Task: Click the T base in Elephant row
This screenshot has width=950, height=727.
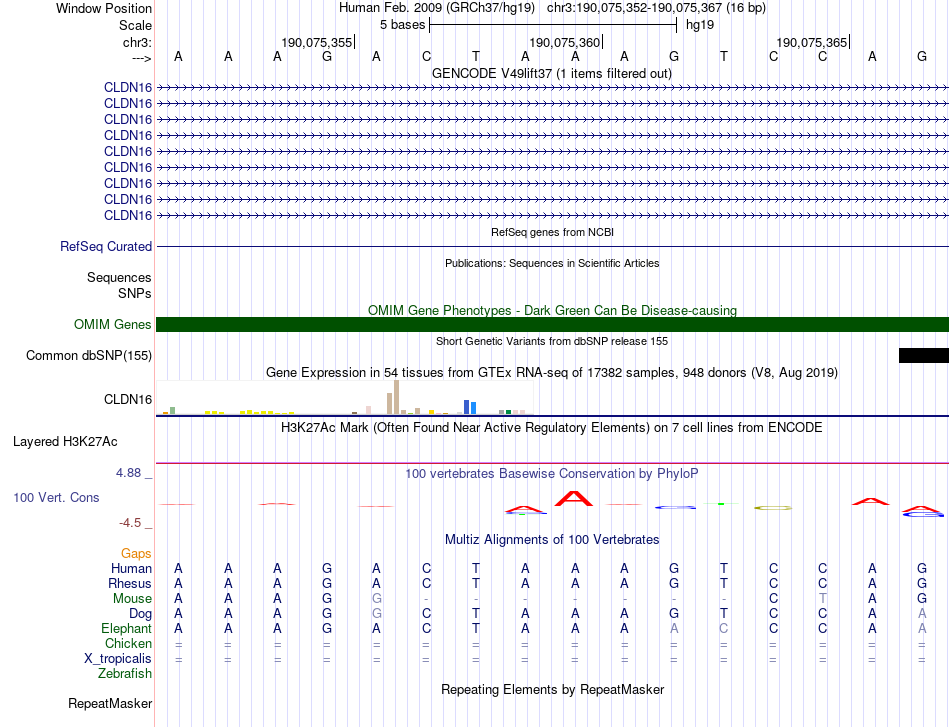Action: coord(476,629)
